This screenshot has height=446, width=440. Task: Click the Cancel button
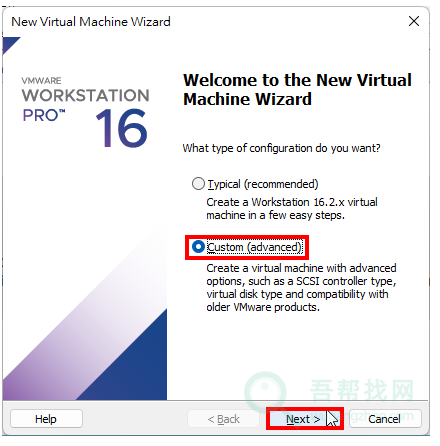pyautogui.click(x=385, y=419)
